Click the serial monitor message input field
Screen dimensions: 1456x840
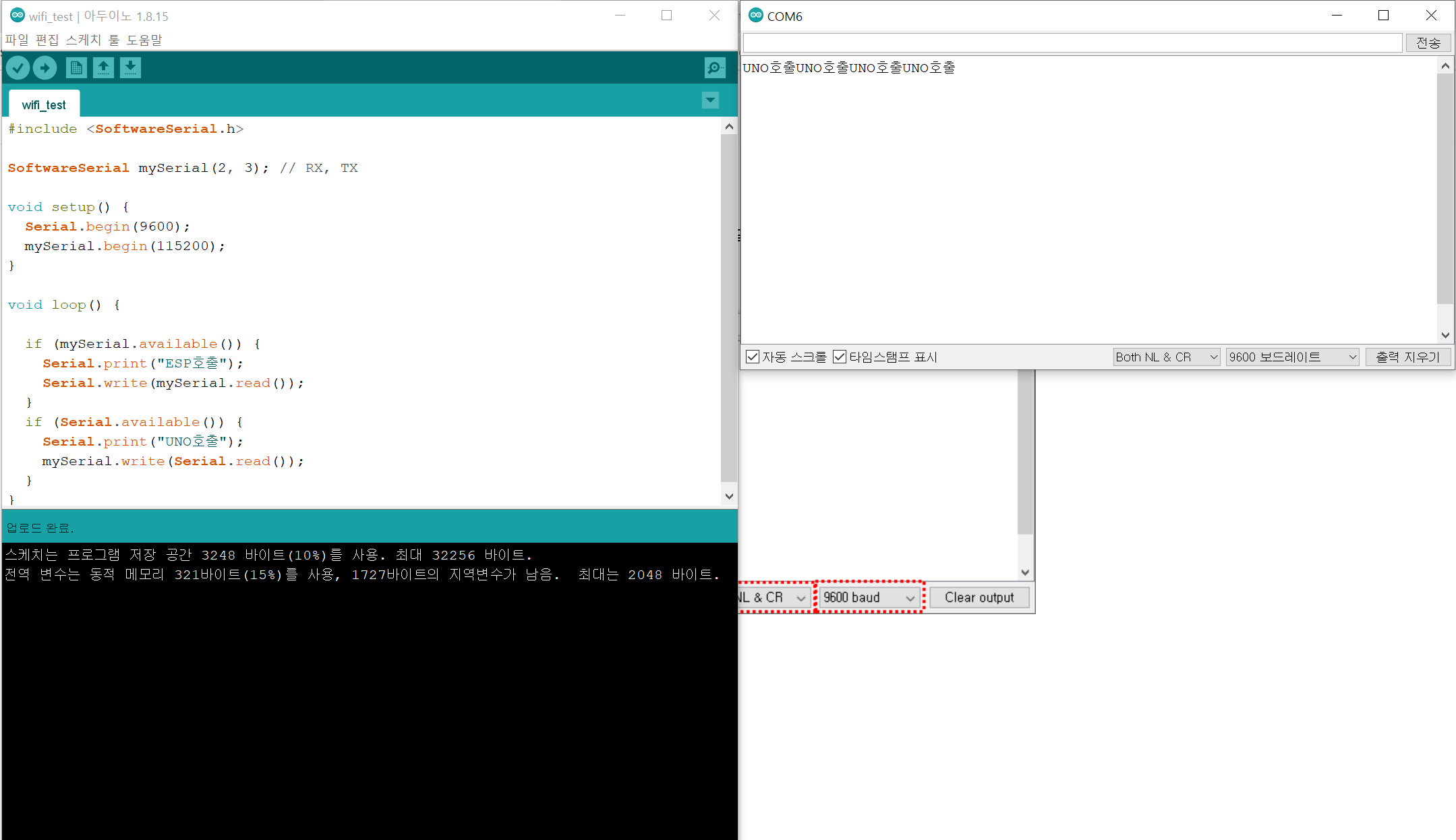(x=1072, y=42)
